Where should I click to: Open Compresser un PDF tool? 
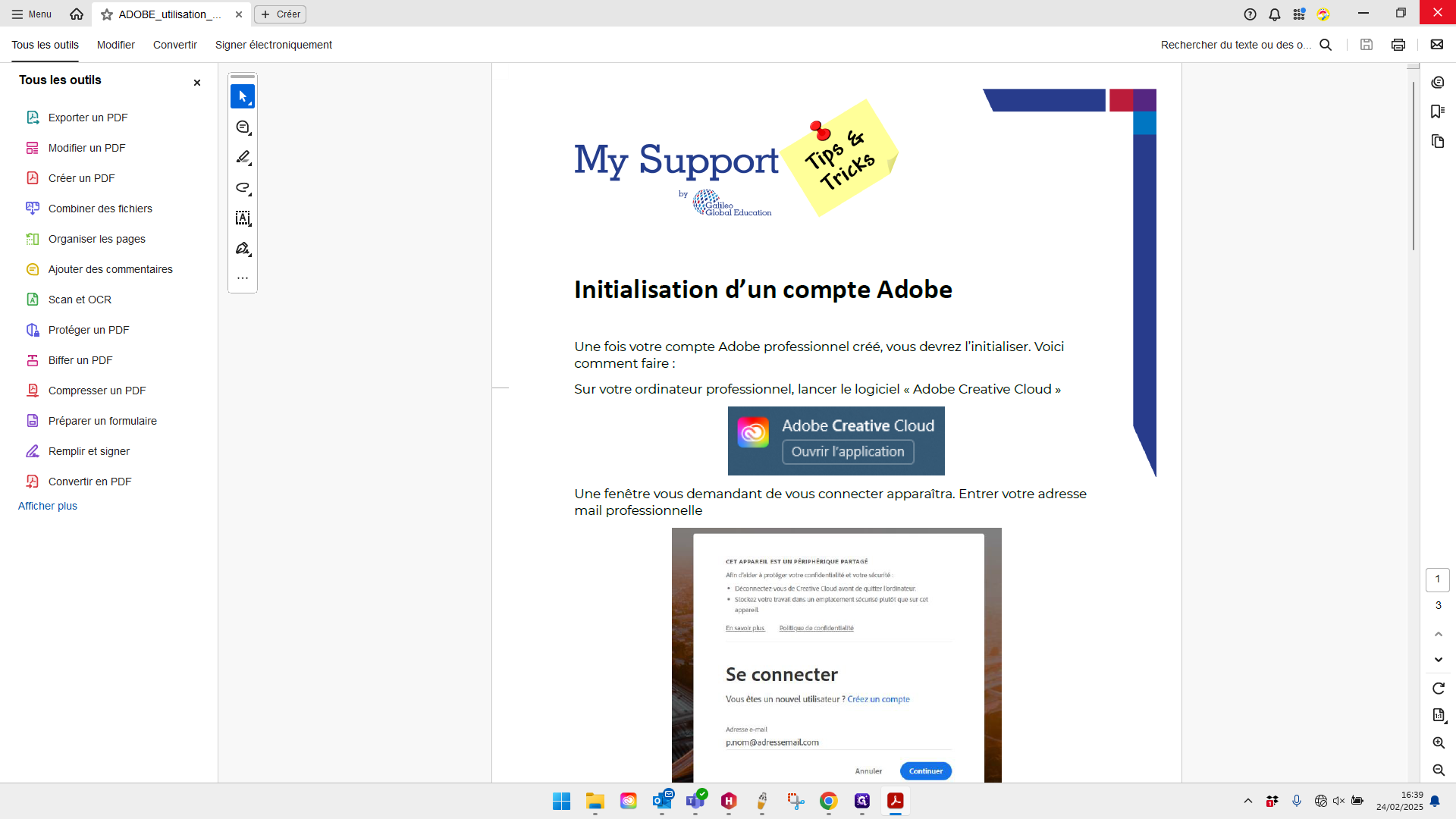pyautogui.click(x=97, y=391)
